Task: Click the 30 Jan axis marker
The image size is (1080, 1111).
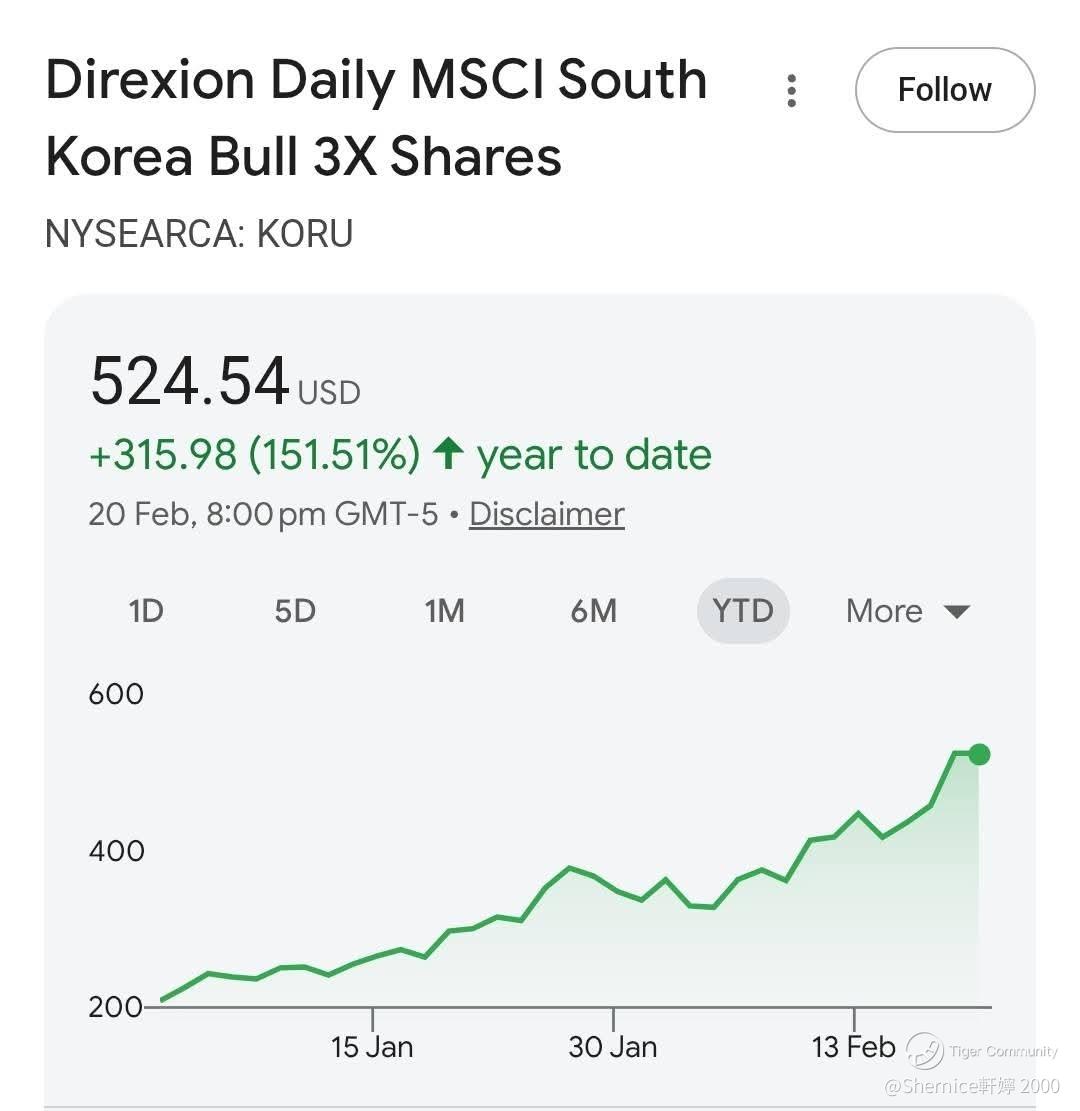Action: tap(613, 1047)
